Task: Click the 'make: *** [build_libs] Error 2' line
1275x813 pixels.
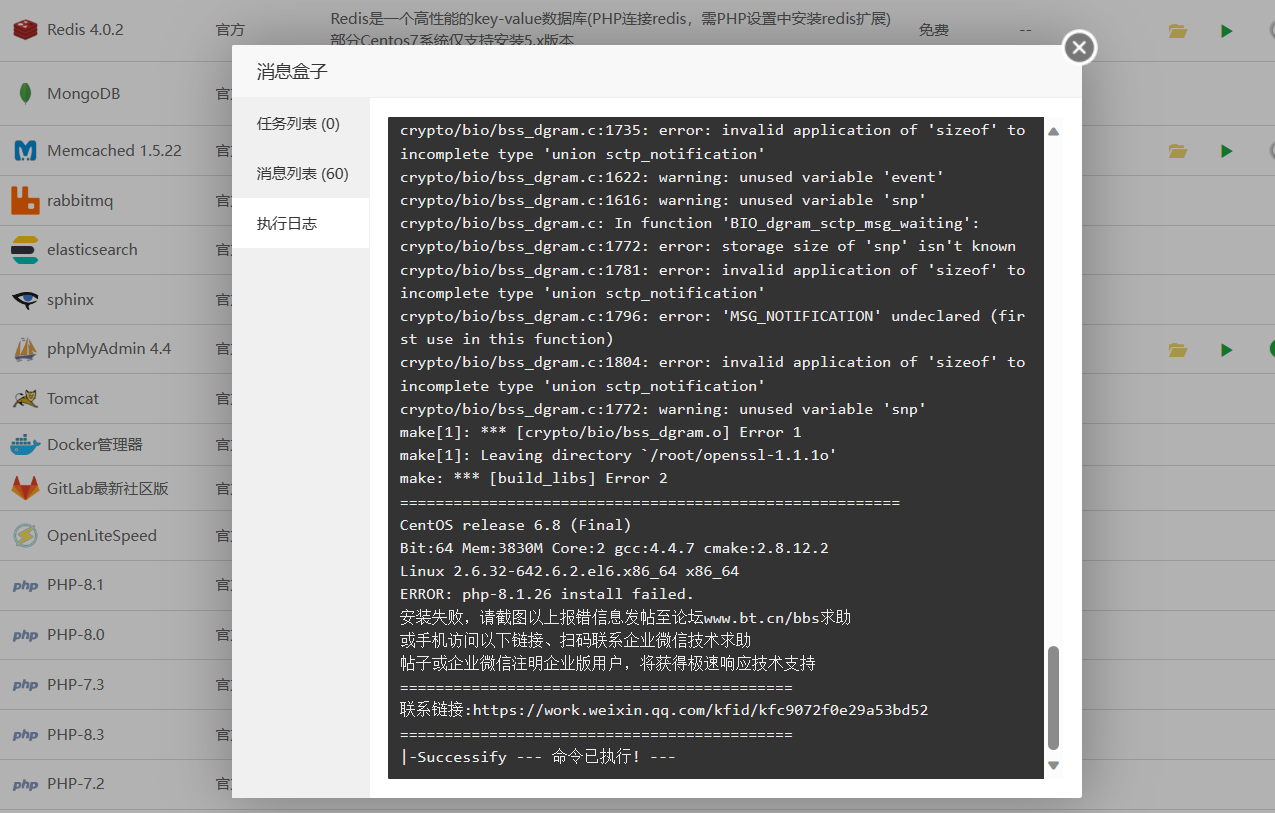Action: (534, 479)
